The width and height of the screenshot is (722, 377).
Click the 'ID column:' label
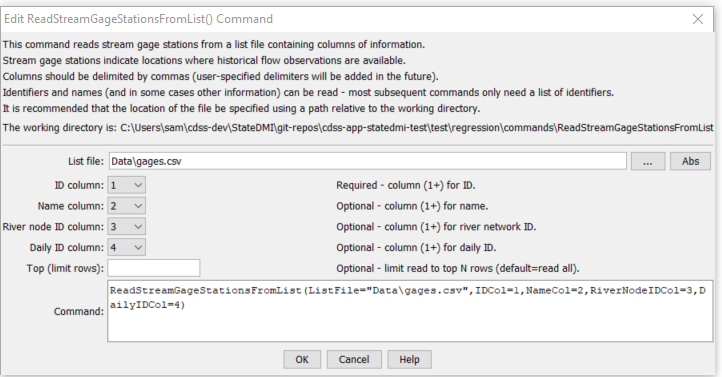click(x=79, y=186)
